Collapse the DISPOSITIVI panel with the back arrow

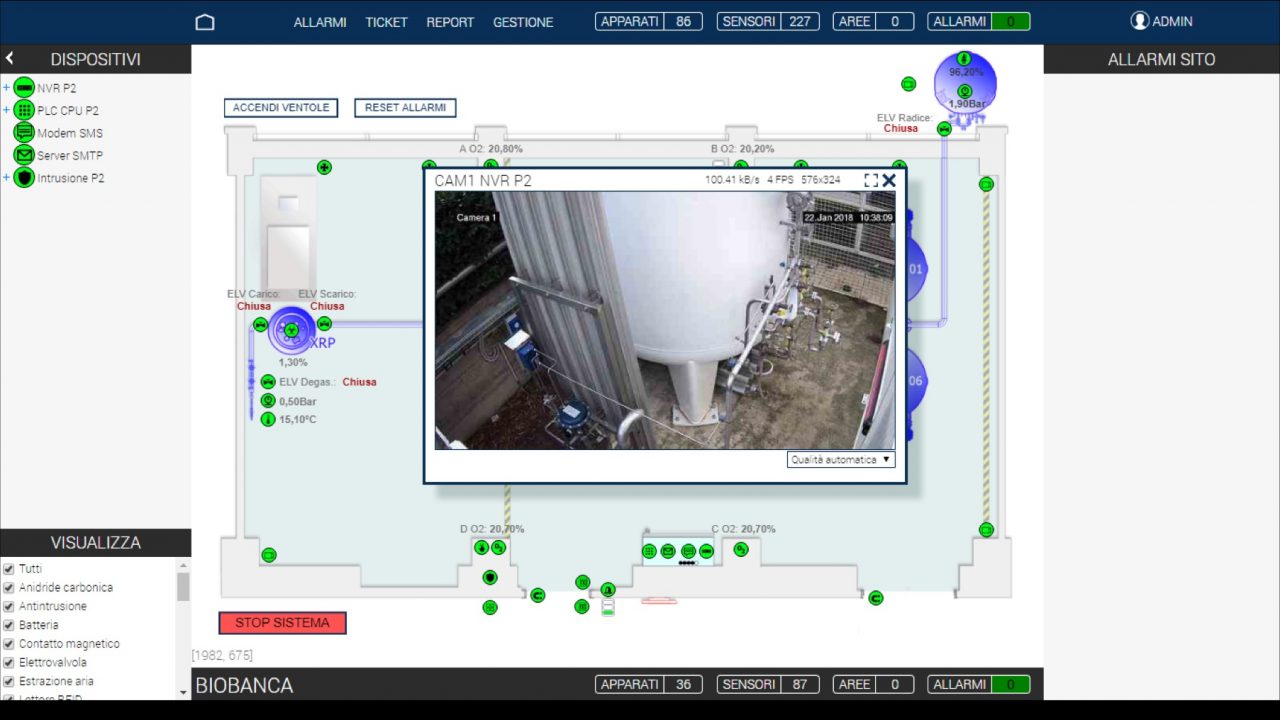point(11,58)
